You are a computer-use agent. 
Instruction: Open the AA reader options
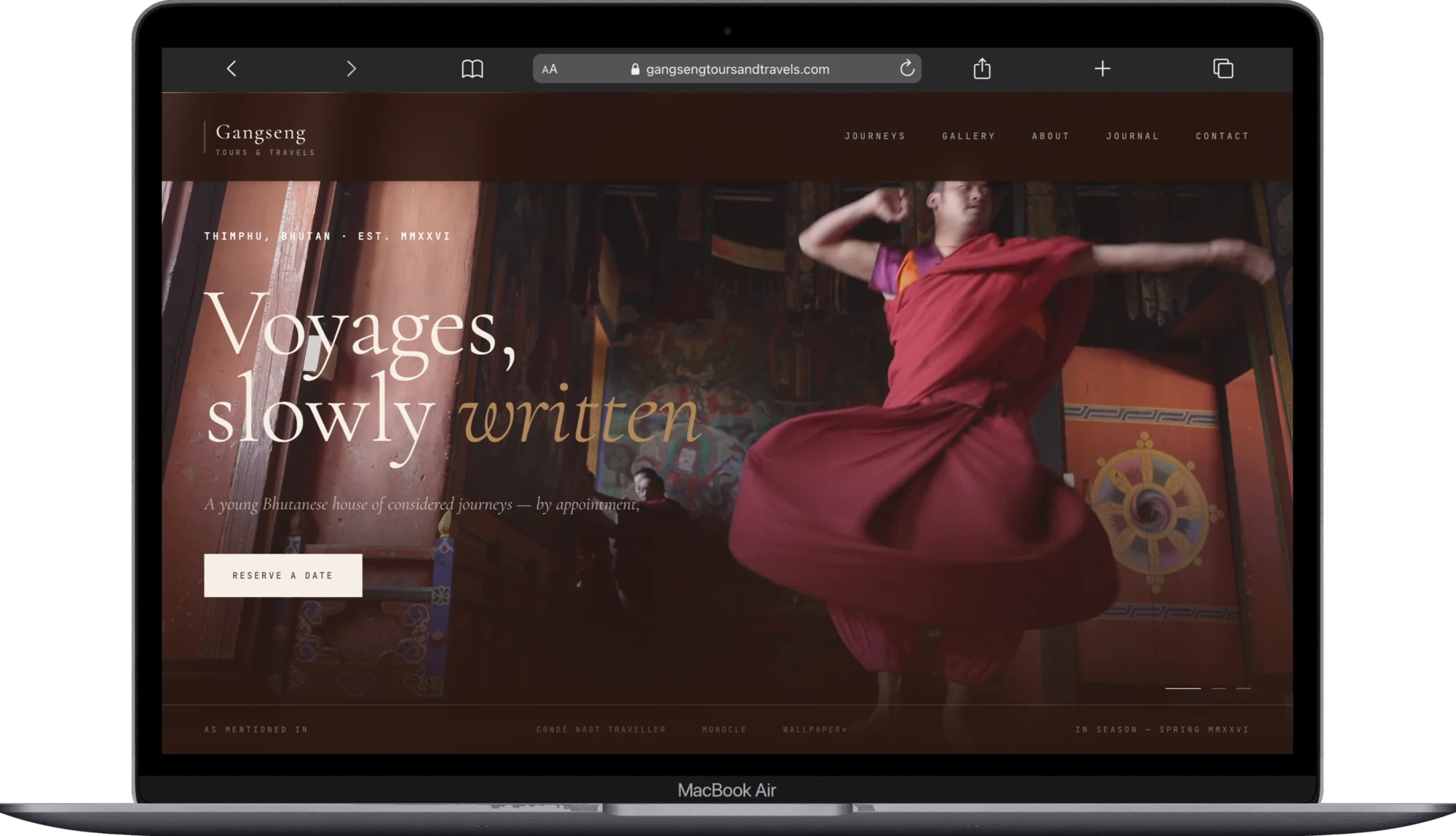(550, 69)
